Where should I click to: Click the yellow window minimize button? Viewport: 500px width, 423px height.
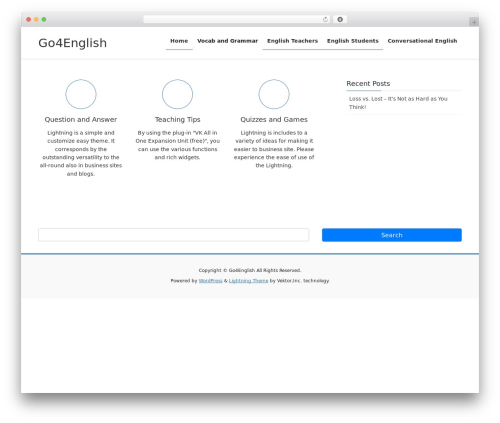(36, 20)
